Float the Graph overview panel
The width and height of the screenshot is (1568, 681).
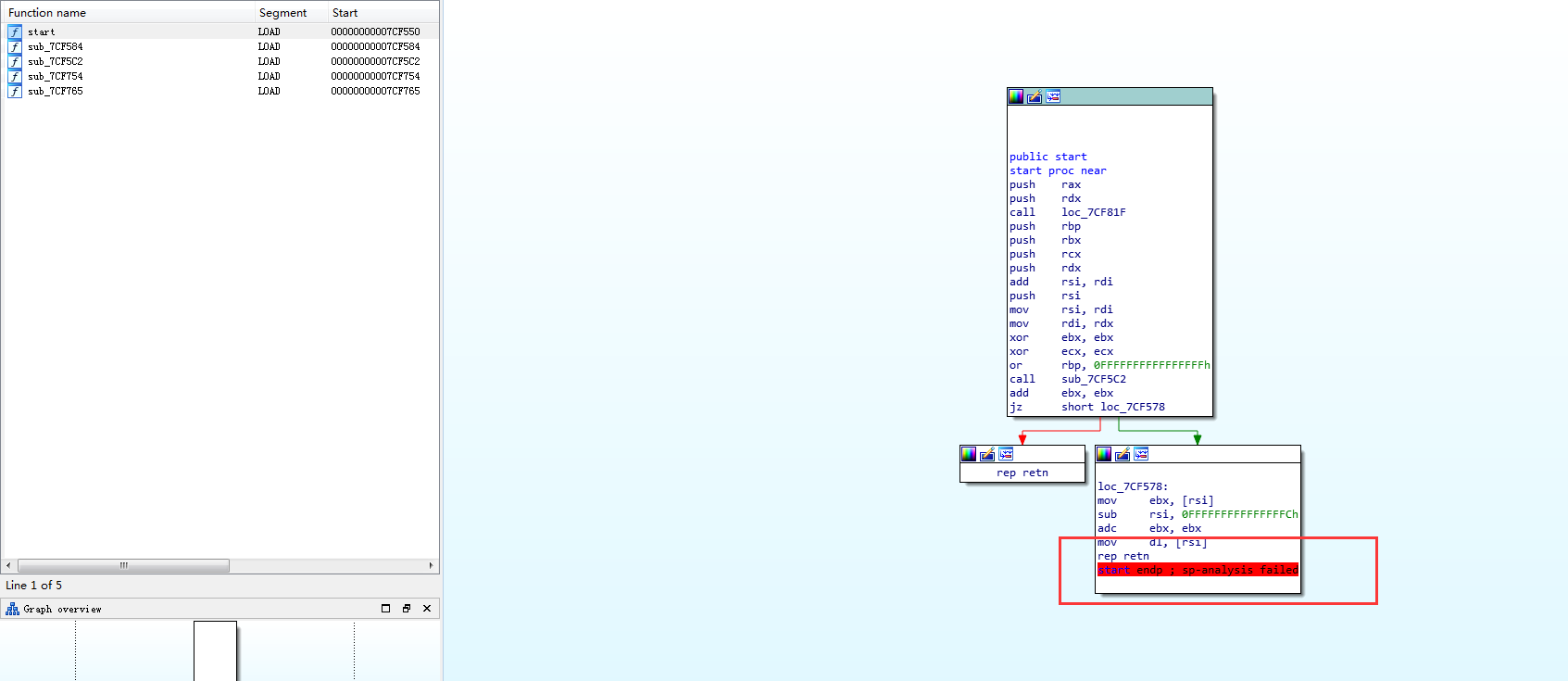click(407, 609)
